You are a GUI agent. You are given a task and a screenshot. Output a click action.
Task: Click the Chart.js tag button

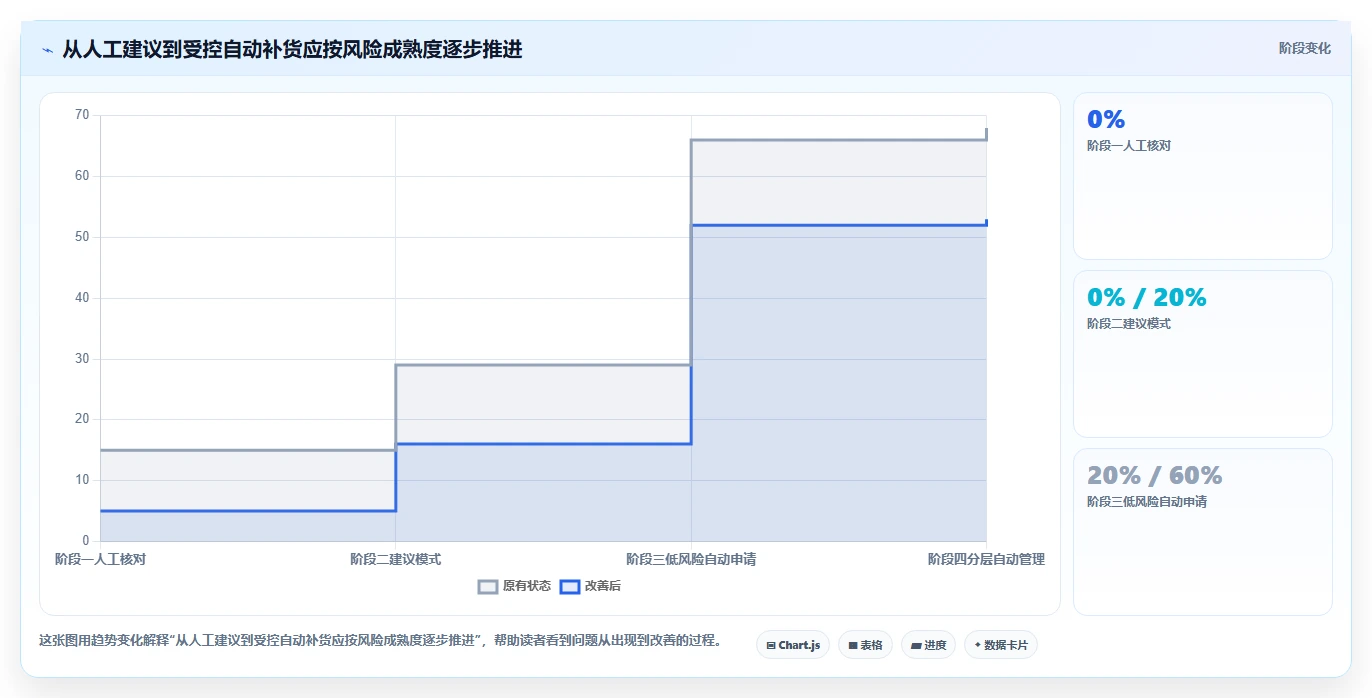pyautogui.click(x=793, y=645)
